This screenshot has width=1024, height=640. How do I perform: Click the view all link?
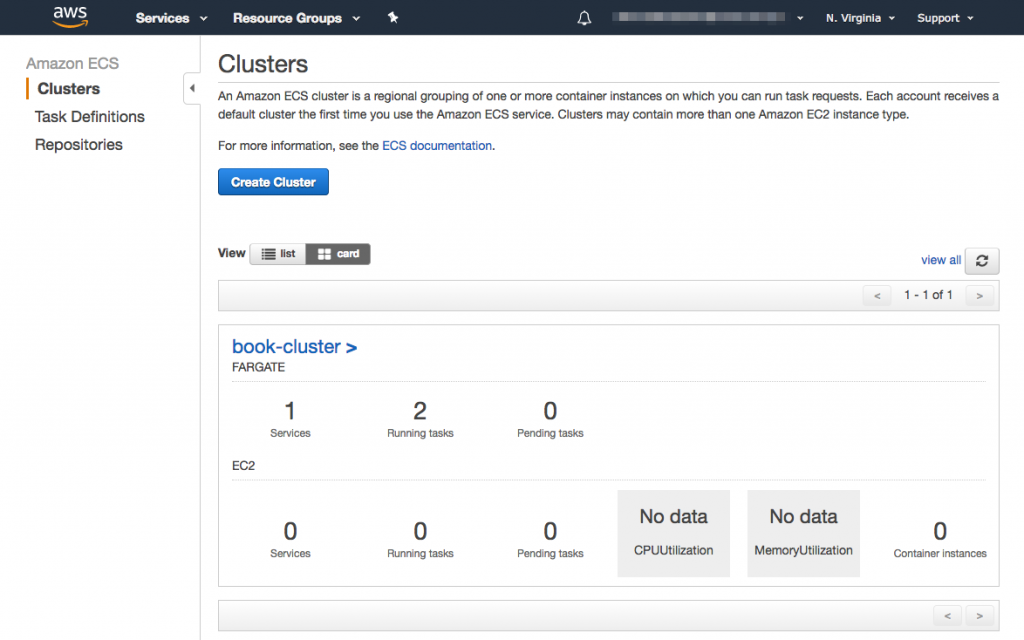click(940, 260)
